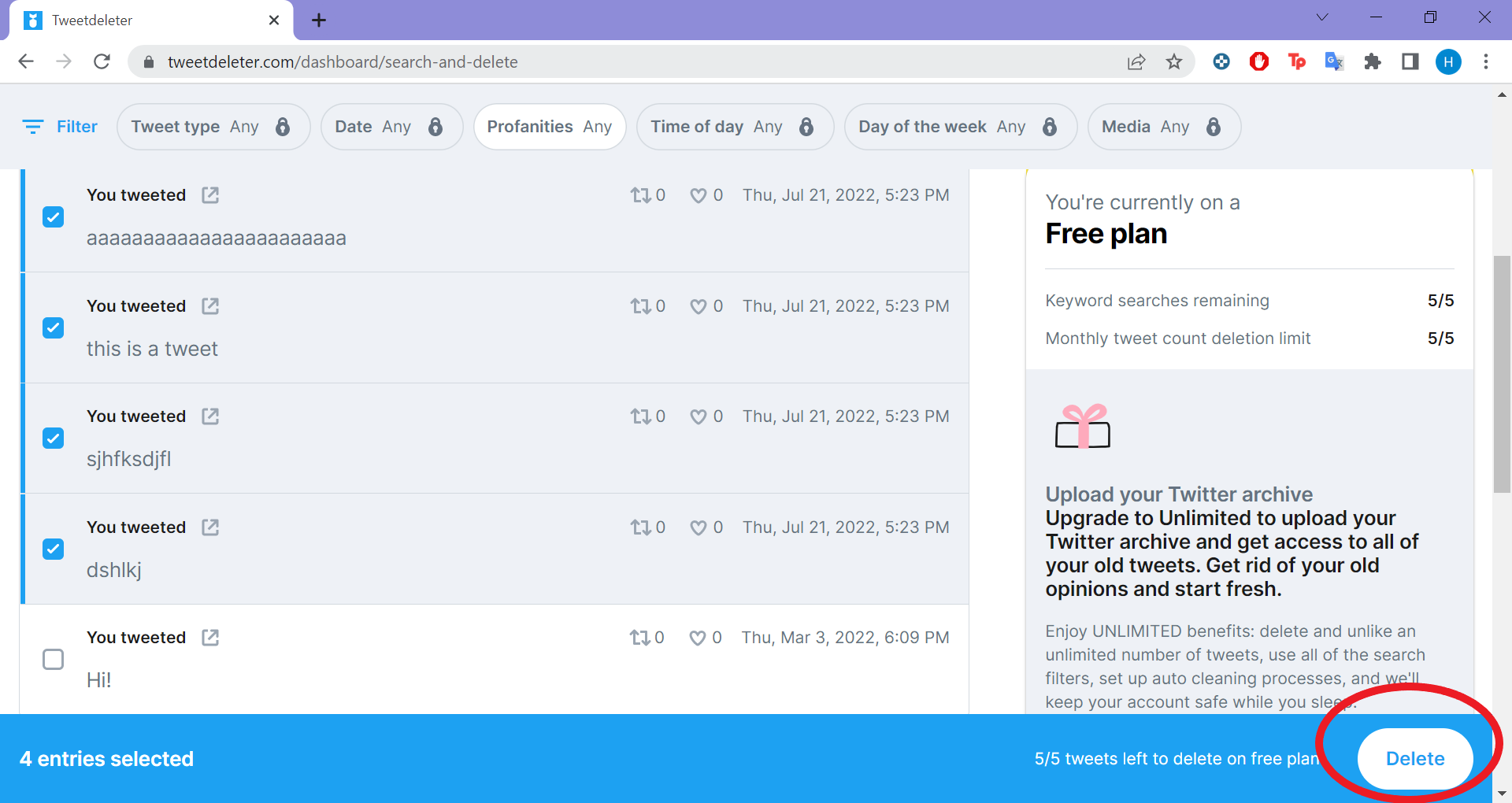Click the scrollbar up arrow
This screenshot has width=1512, height=803.
tap(1502, 94)
